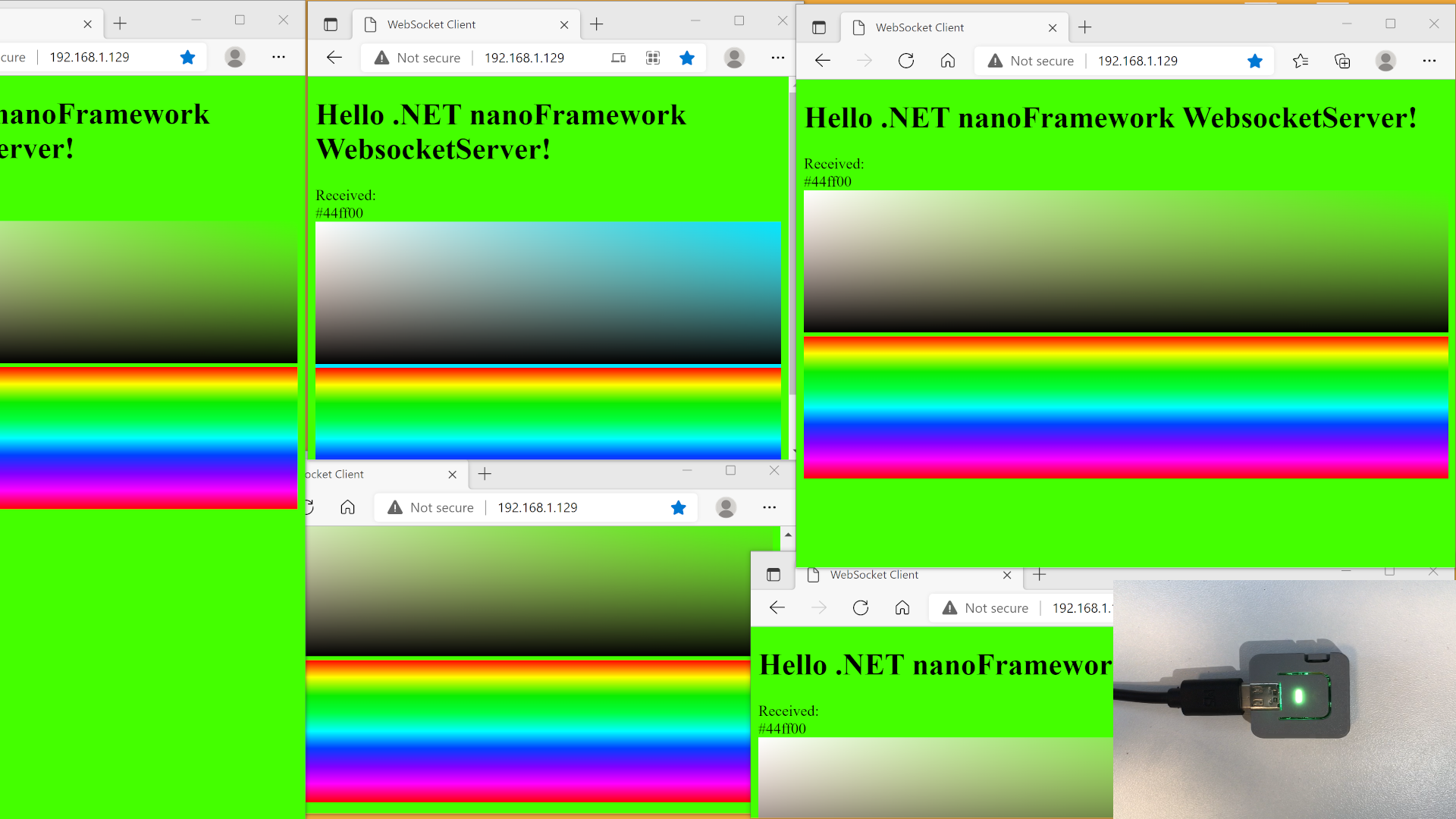Viewport: 1456px width, 819px height.
Task: Open the profile avatar in the top-middle window
Action: coord(734,58)
